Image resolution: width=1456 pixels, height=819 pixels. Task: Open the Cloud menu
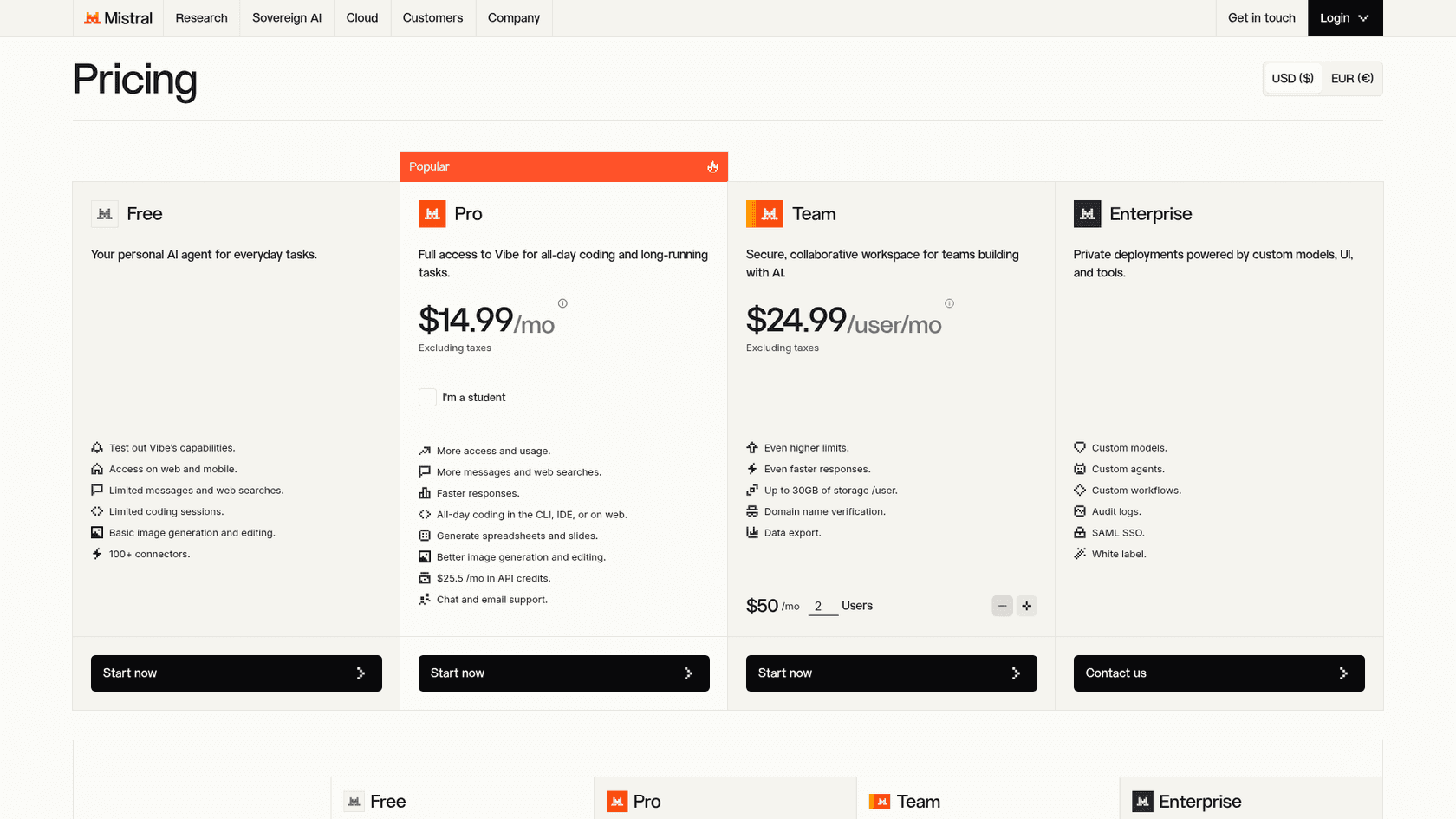(x=362, y=18)
